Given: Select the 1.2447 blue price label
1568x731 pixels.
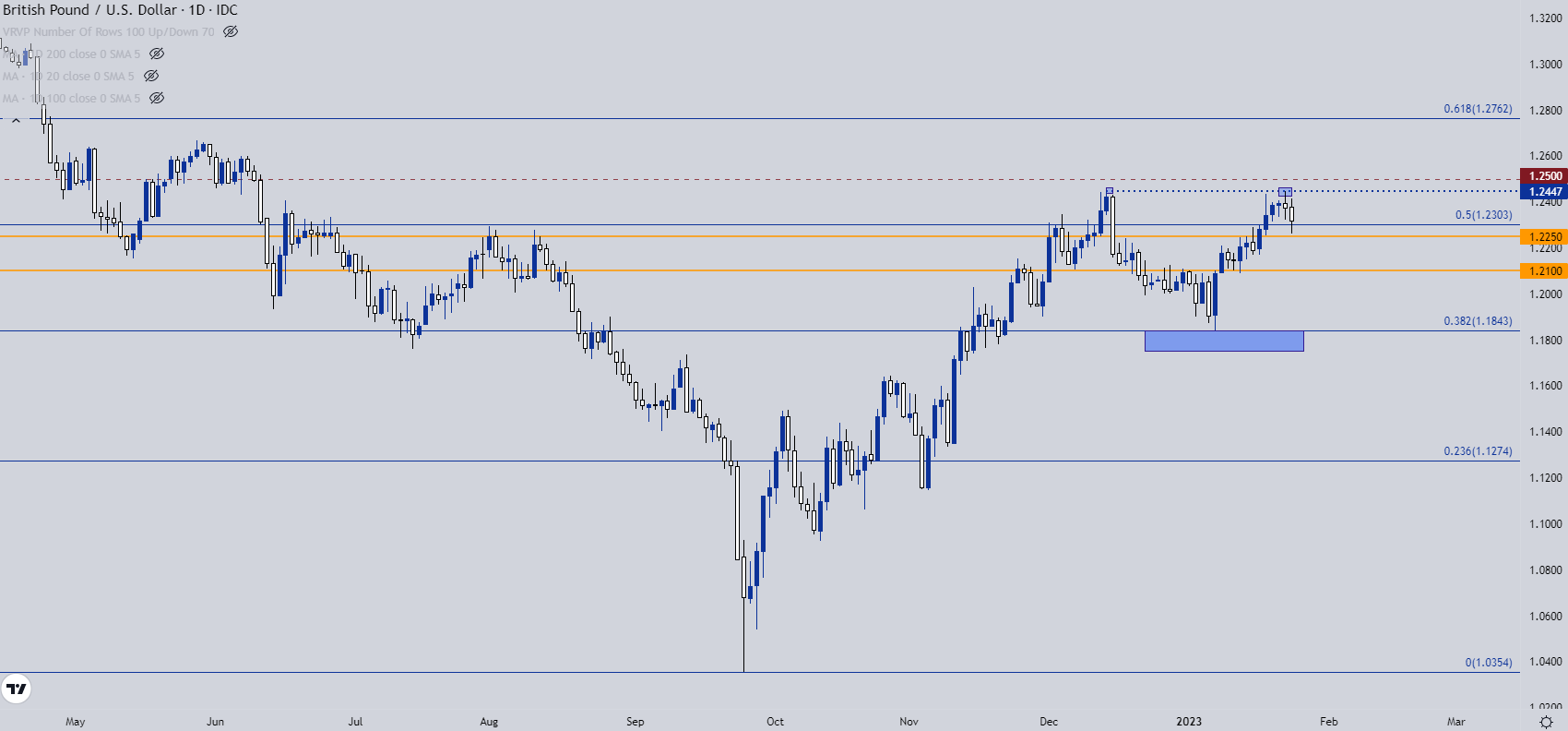Looking at the screenshot, I should (1544, 192).
